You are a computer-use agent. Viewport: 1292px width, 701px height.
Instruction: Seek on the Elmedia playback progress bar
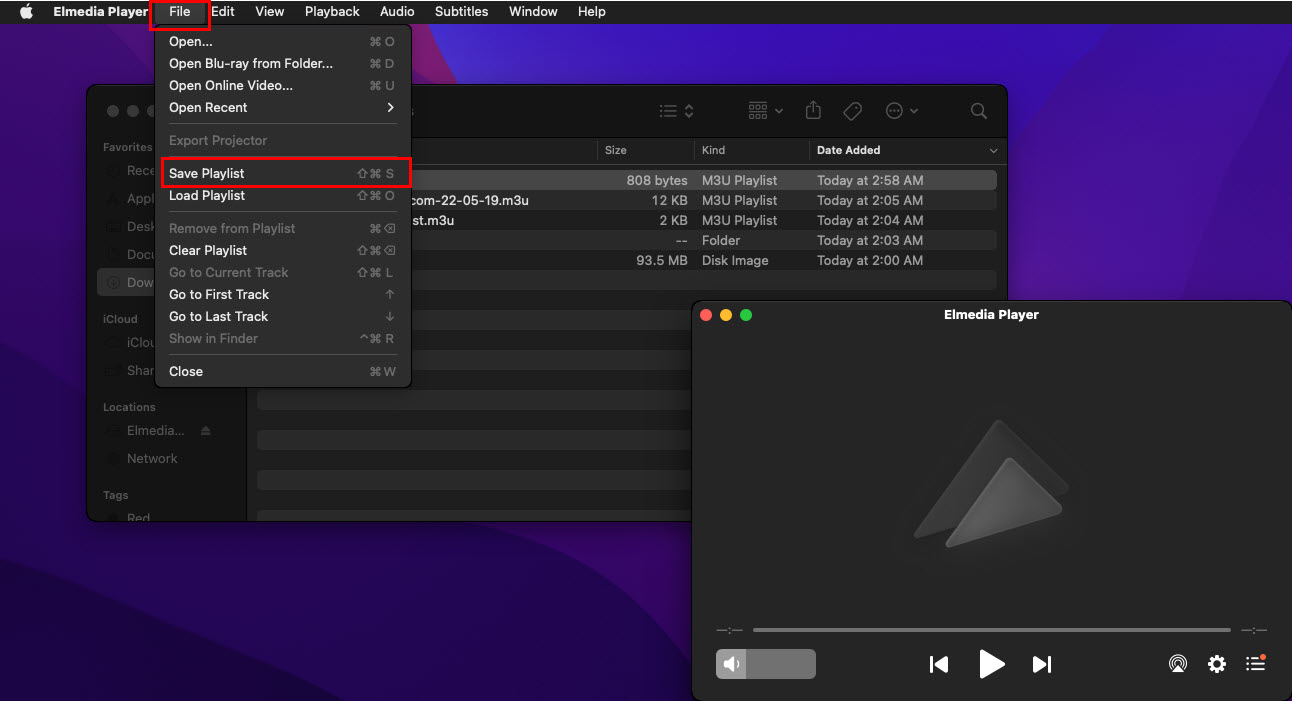point(991,630)
